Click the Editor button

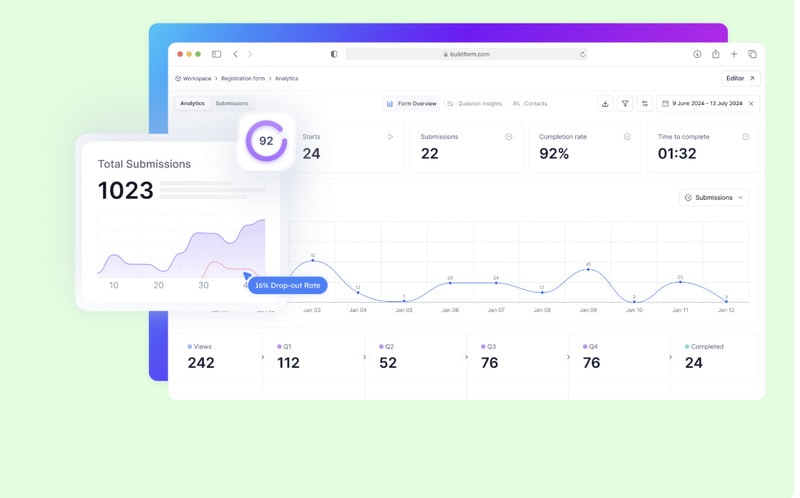(740, 78)
